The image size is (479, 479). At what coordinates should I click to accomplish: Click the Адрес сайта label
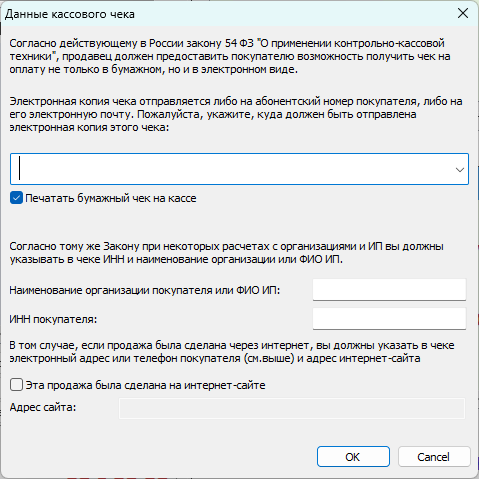(43, 407)
